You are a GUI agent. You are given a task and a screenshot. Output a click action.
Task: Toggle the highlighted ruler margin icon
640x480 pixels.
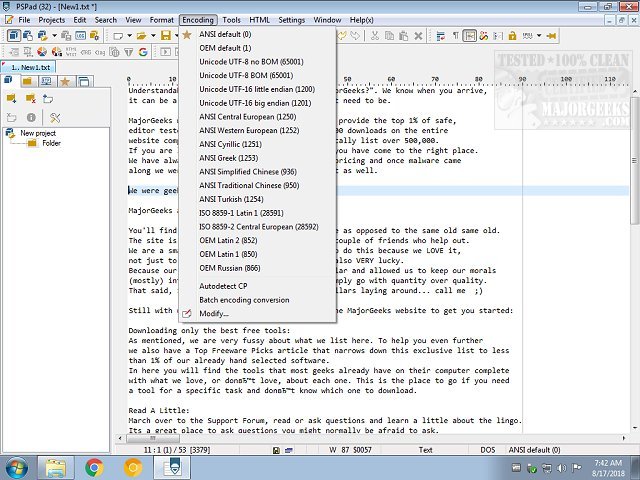tap(469, 36)
